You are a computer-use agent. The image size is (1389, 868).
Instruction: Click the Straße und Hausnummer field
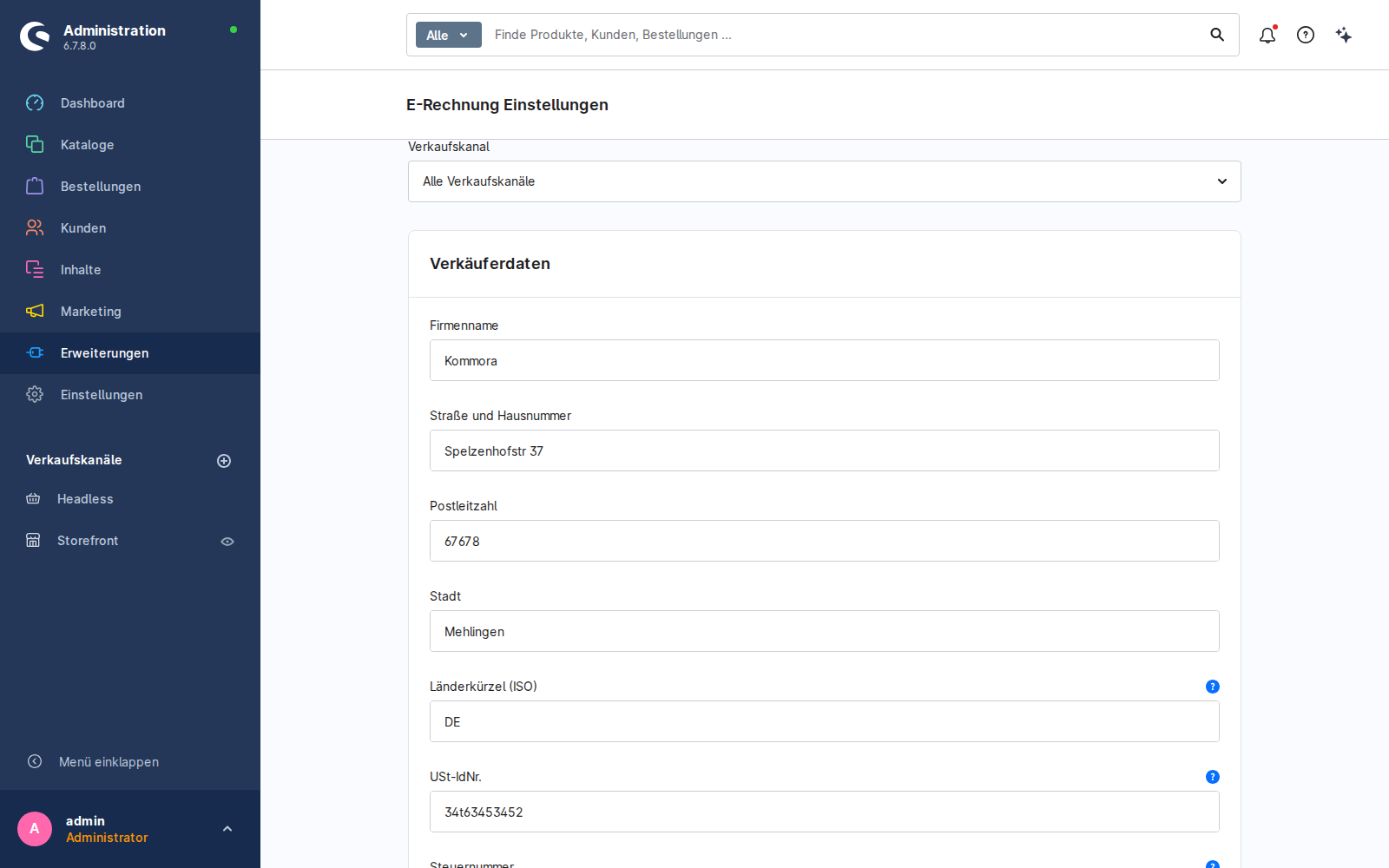coord(825,450)
